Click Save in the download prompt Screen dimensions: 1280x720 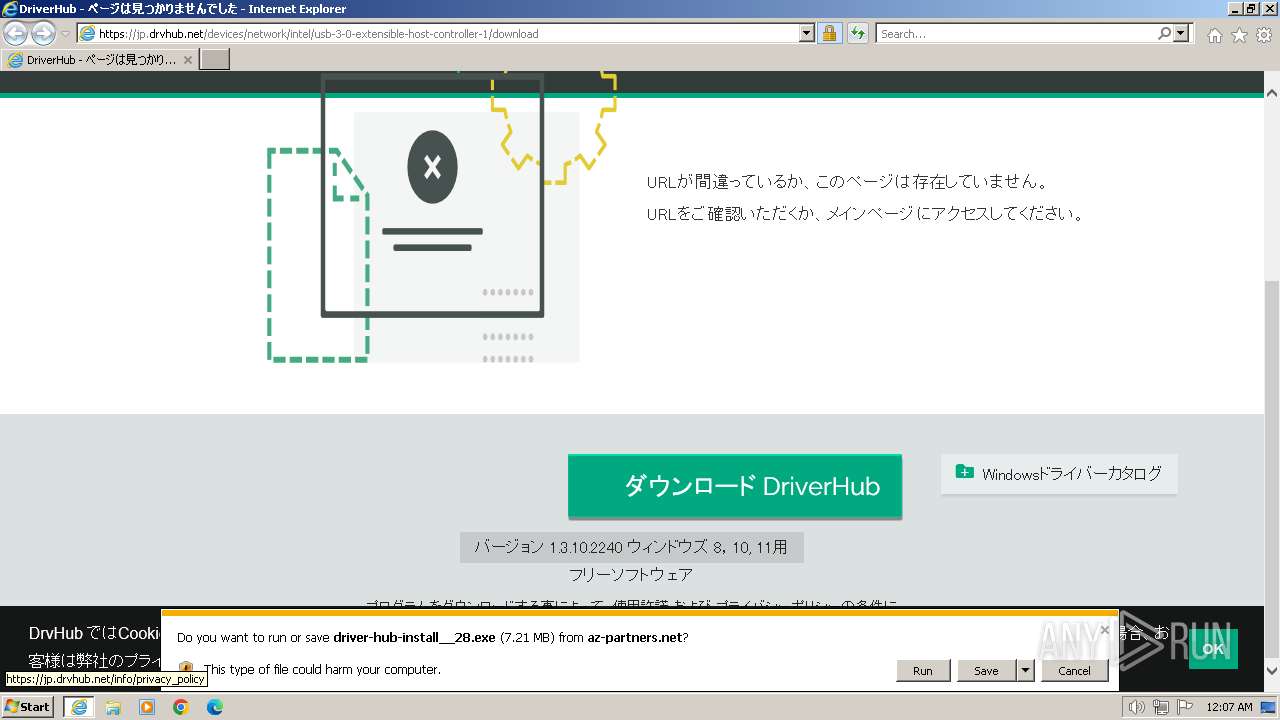point(986,671)
